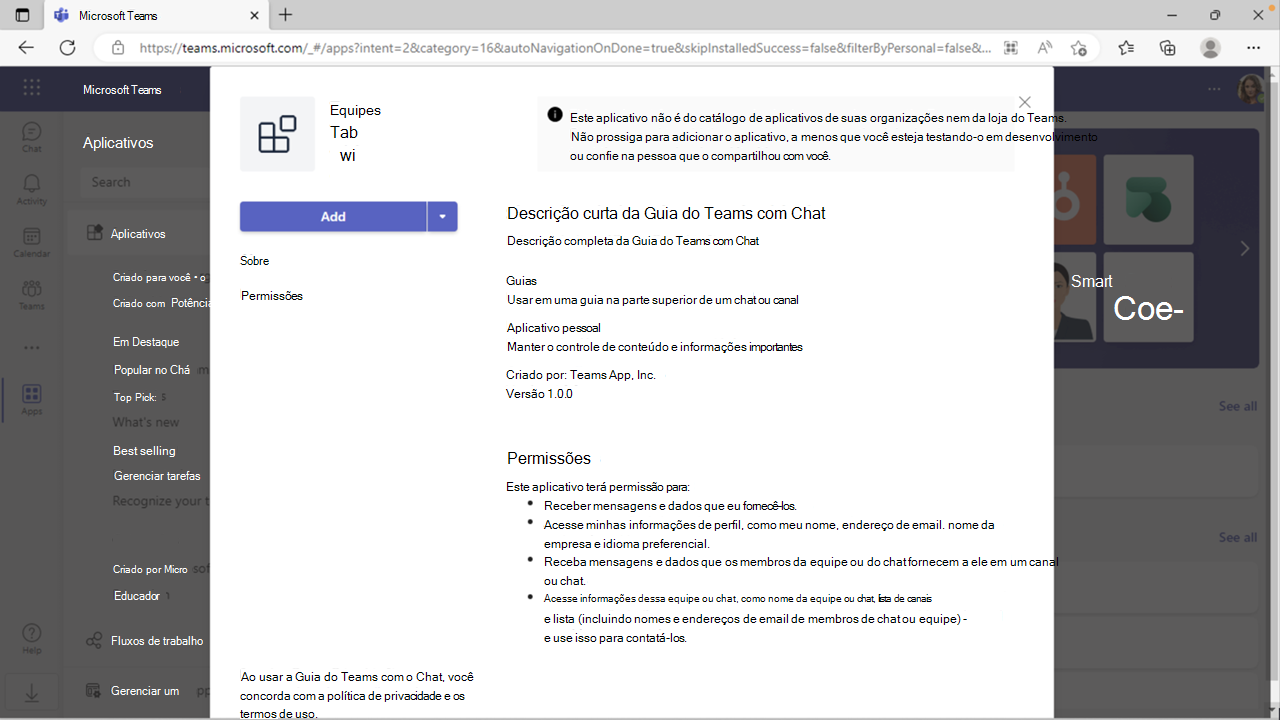Image resolution: width=1280 pixels, height=720 pixels.
Task: Open the Favorites list icon
Action: coord(1126,47)
